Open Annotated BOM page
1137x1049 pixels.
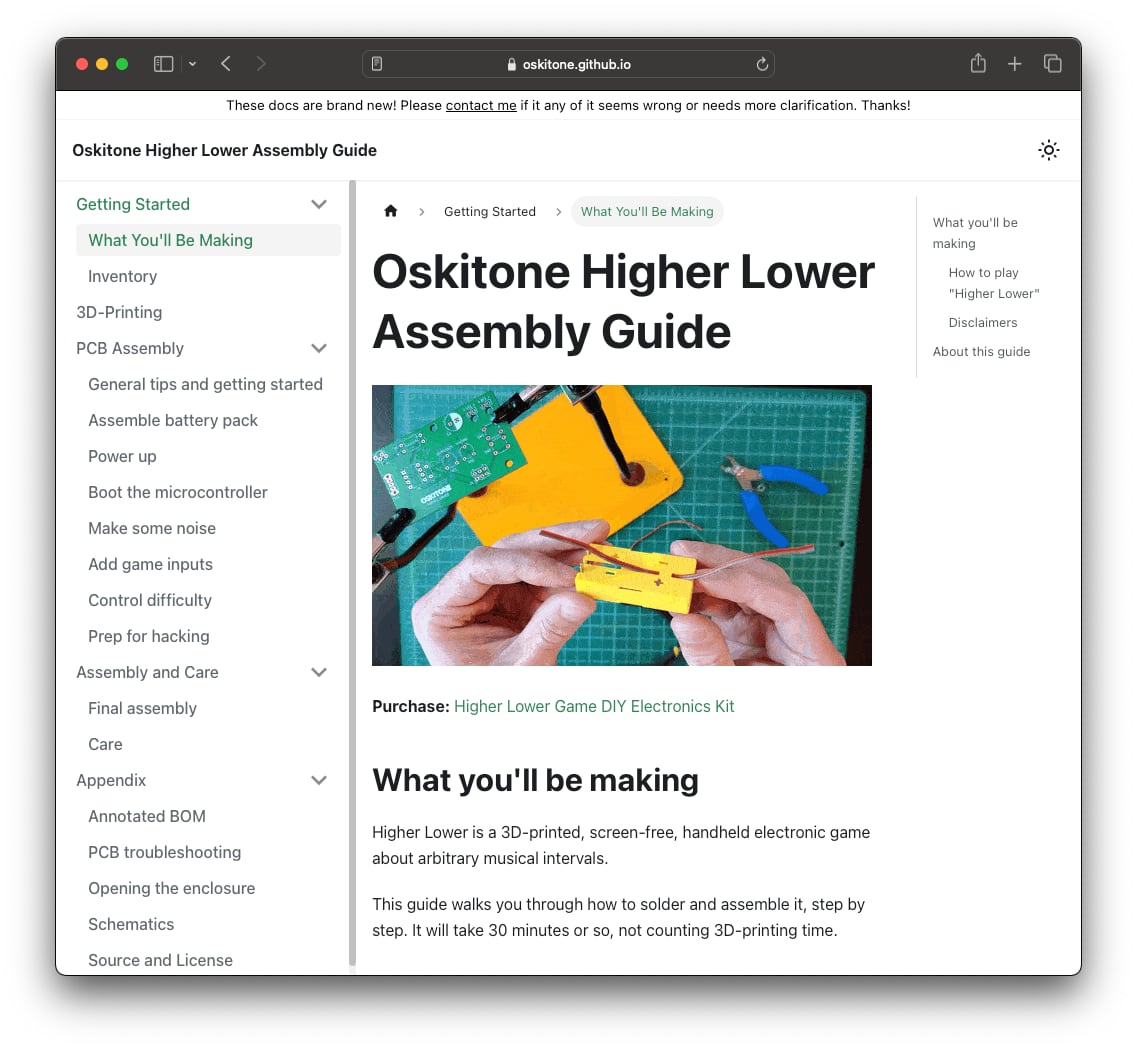point(147,816)
